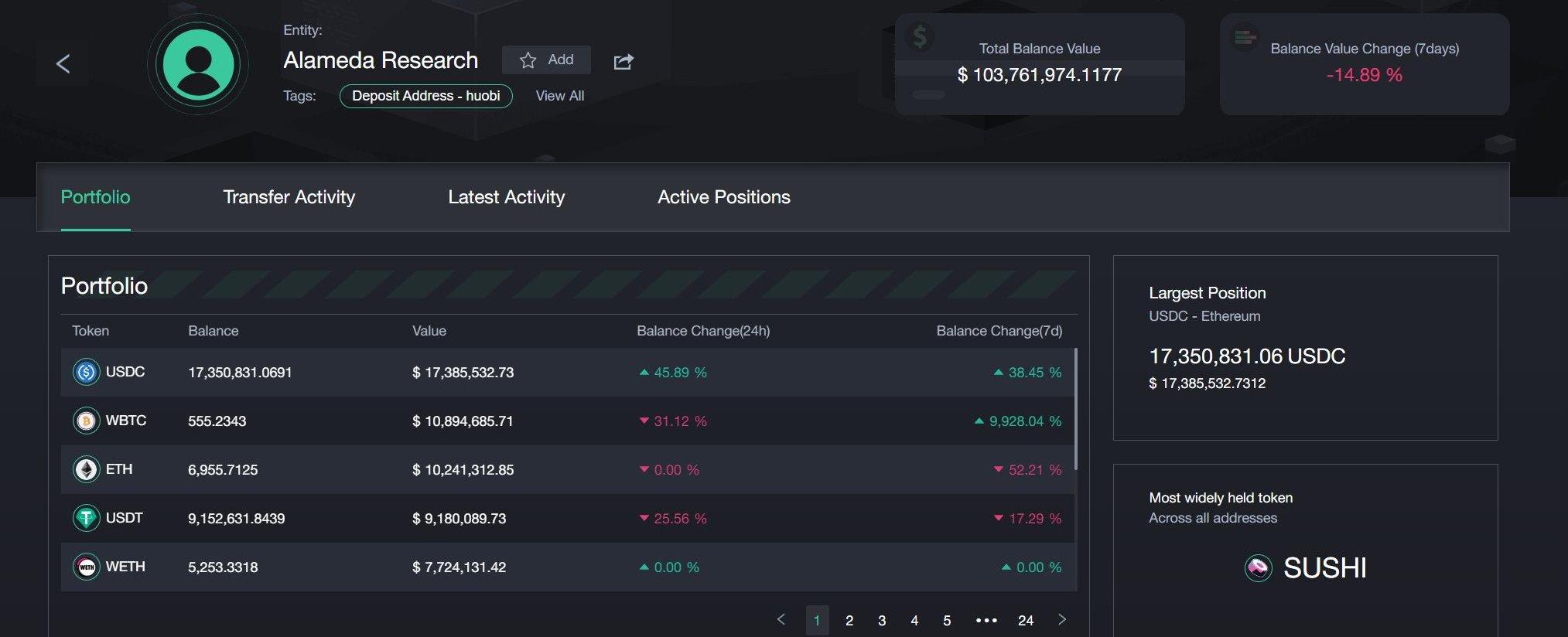Image resolution: width=1568 pixels, height=637 pixels.
Task: Click the WBTC token name
Action: pos(126,421)
